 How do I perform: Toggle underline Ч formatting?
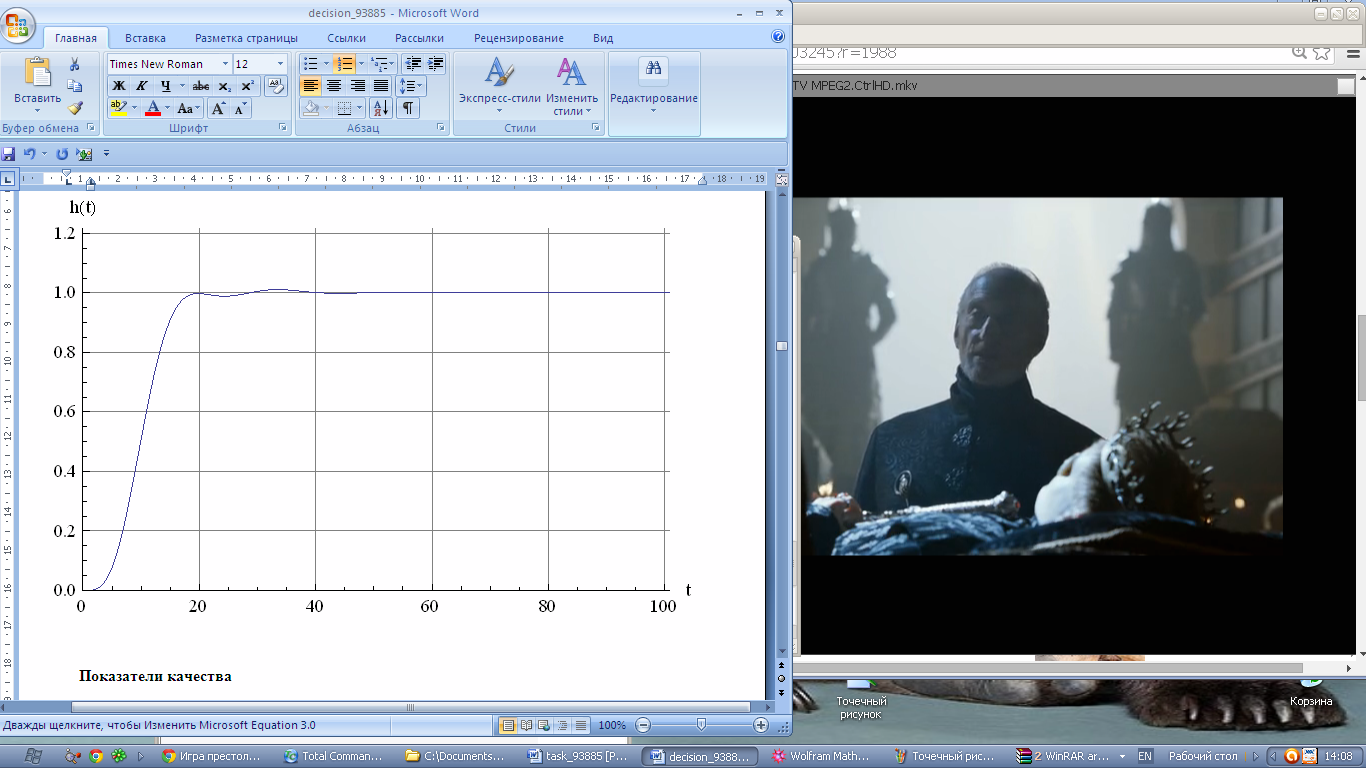point(166,86)
